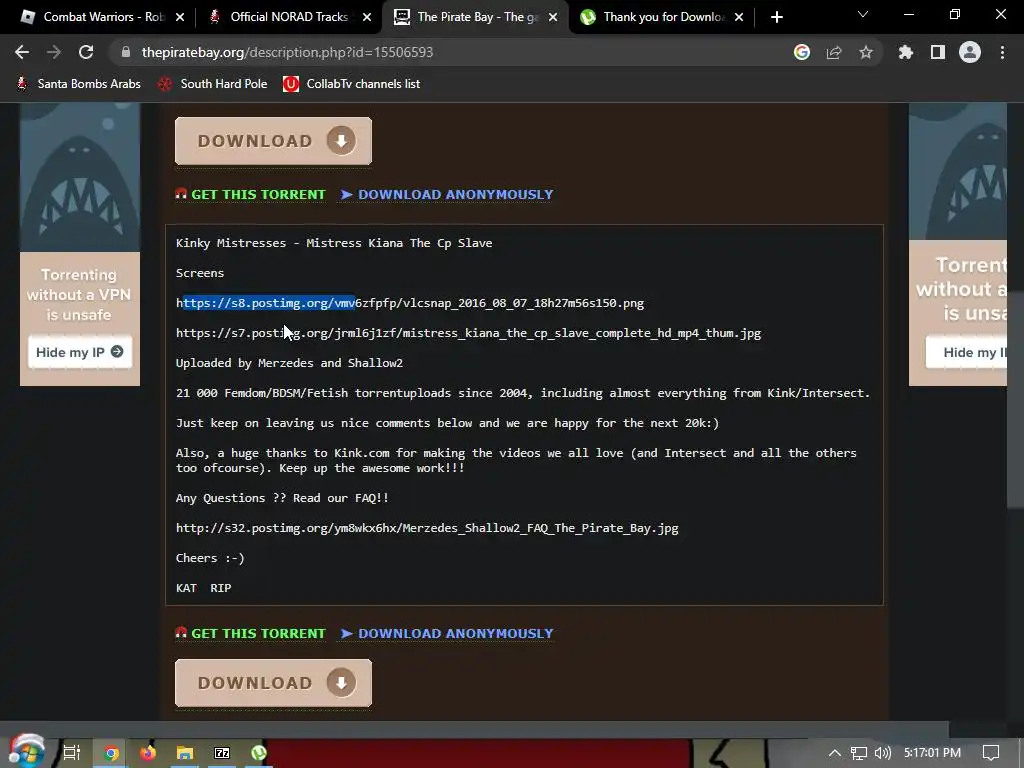1024x768 pixels.
Task: Share this page using the share icon
Action: (834, 52)
